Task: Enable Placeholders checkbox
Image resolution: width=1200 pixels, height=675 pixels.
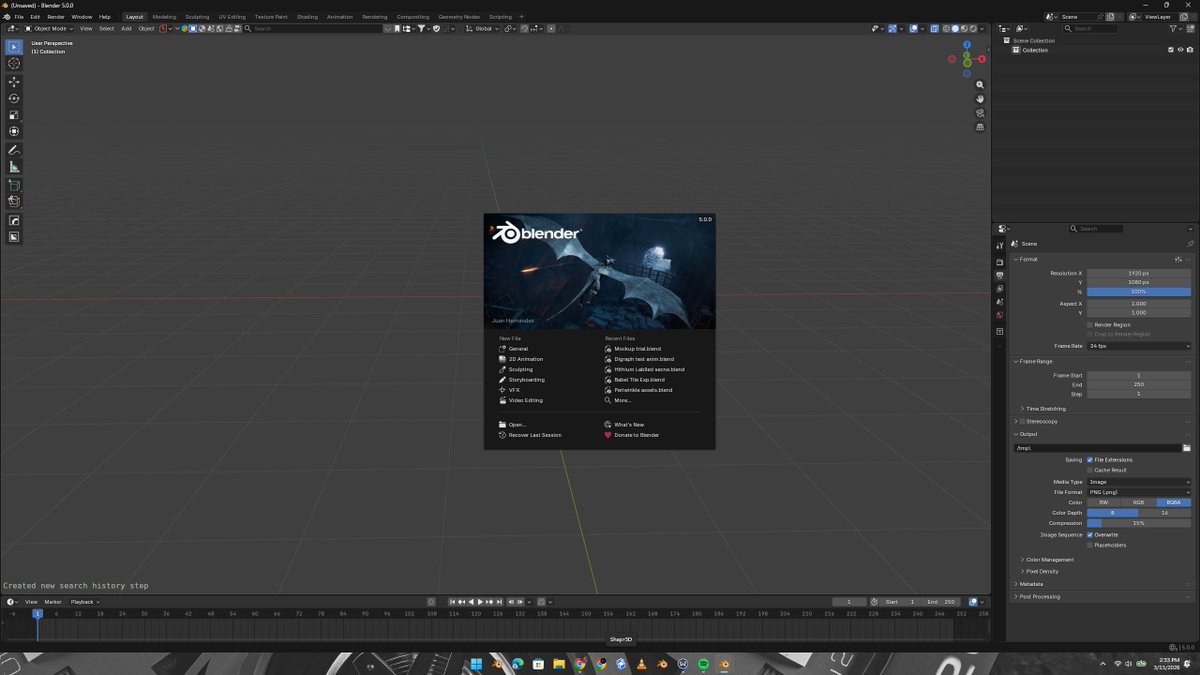Action: [1090, 545]
